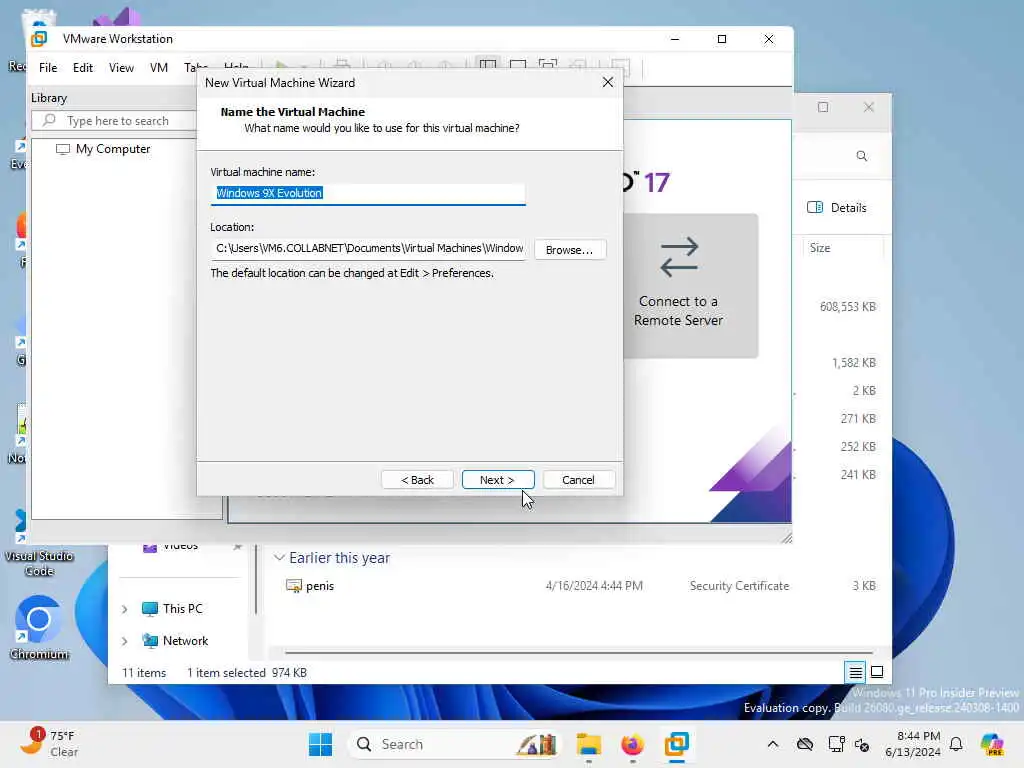Collapse the Earlier this year group

tap(279, 558)
